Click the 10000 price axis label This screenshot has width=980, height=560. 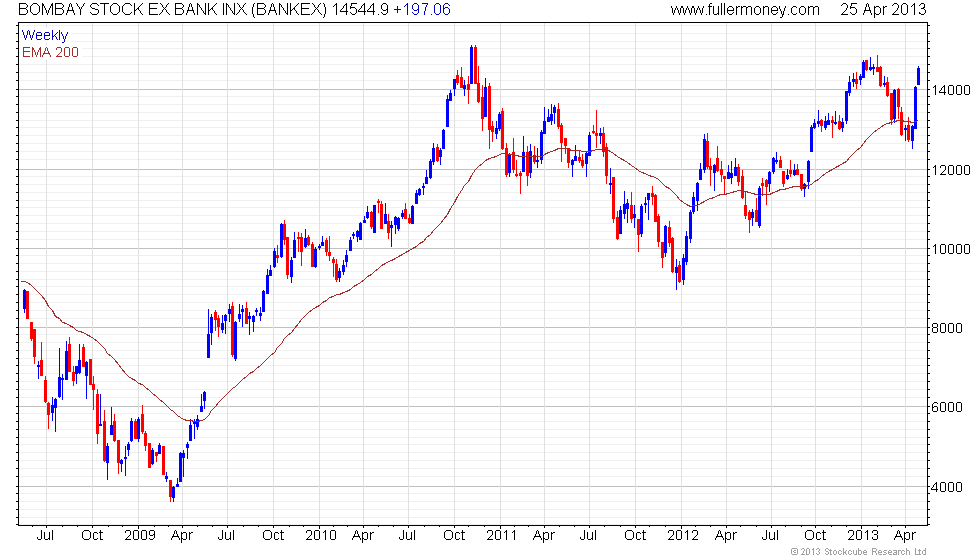click(x=951, y=249)
